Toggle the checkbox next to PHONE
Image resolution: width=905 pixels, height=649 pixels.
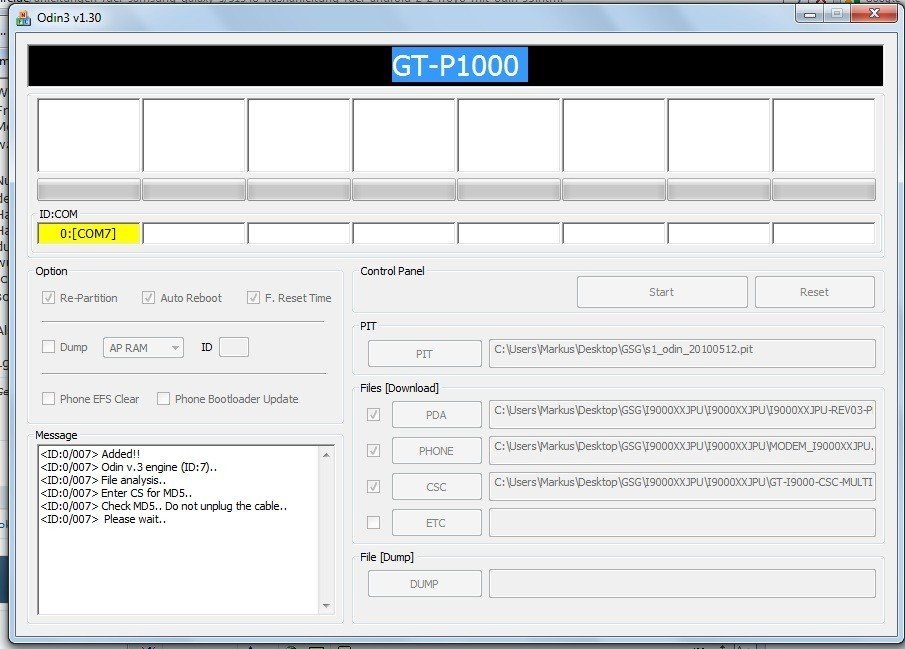(373, 450)
